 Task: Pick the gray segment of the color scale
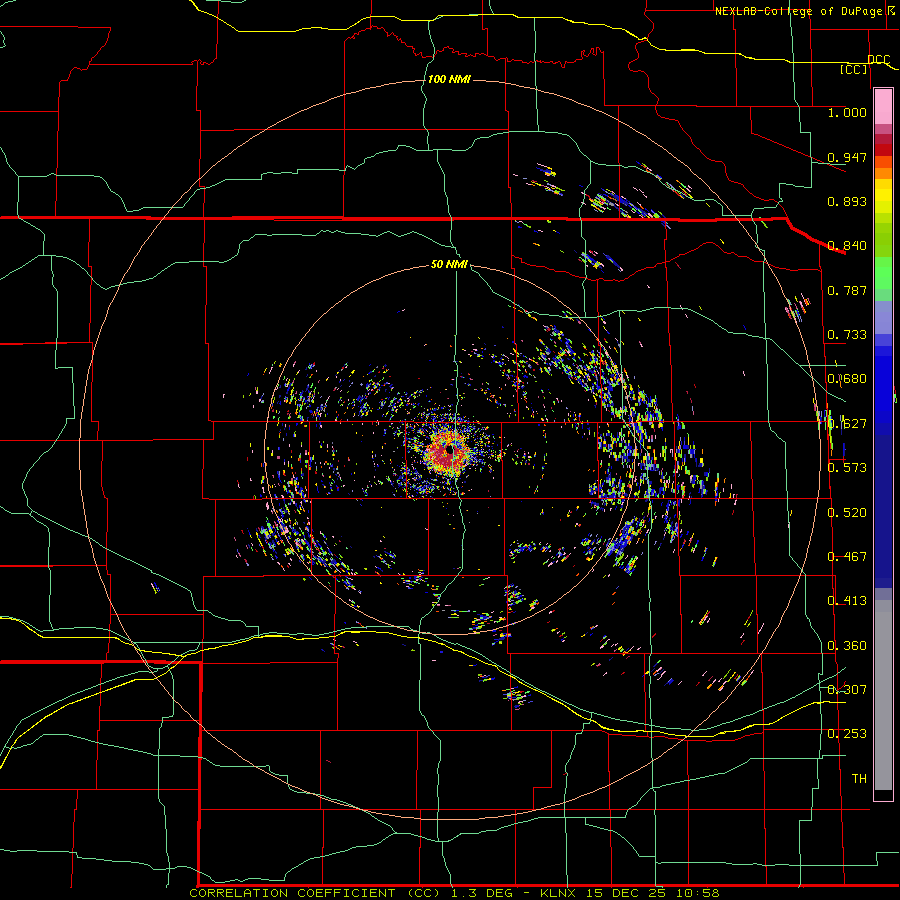pyautogui.click(x=883, y=695)
